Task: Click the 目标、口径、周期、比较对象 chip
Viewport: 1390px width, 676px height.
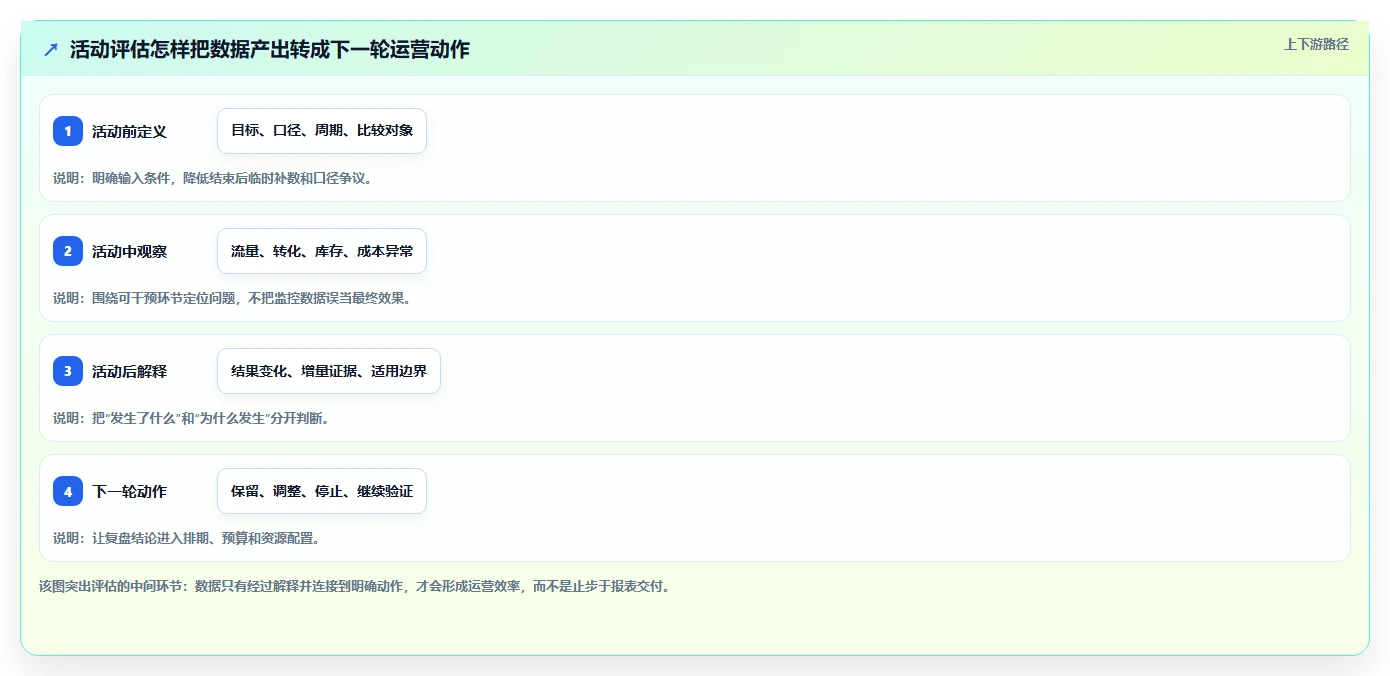Action: point(322,131)
